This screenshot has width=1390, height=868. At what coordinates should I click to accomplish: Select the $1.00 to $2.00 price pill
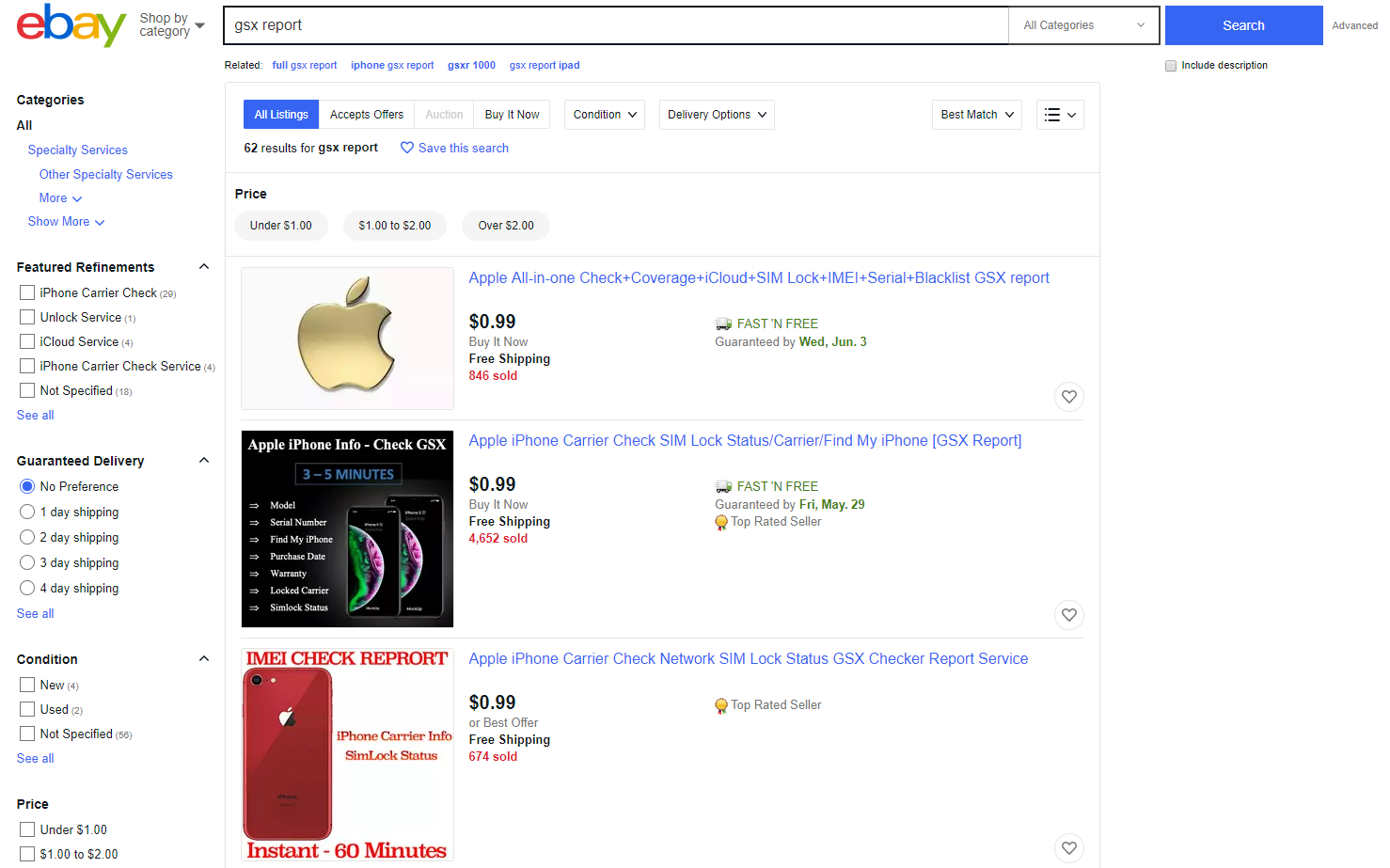coord(395,226)
